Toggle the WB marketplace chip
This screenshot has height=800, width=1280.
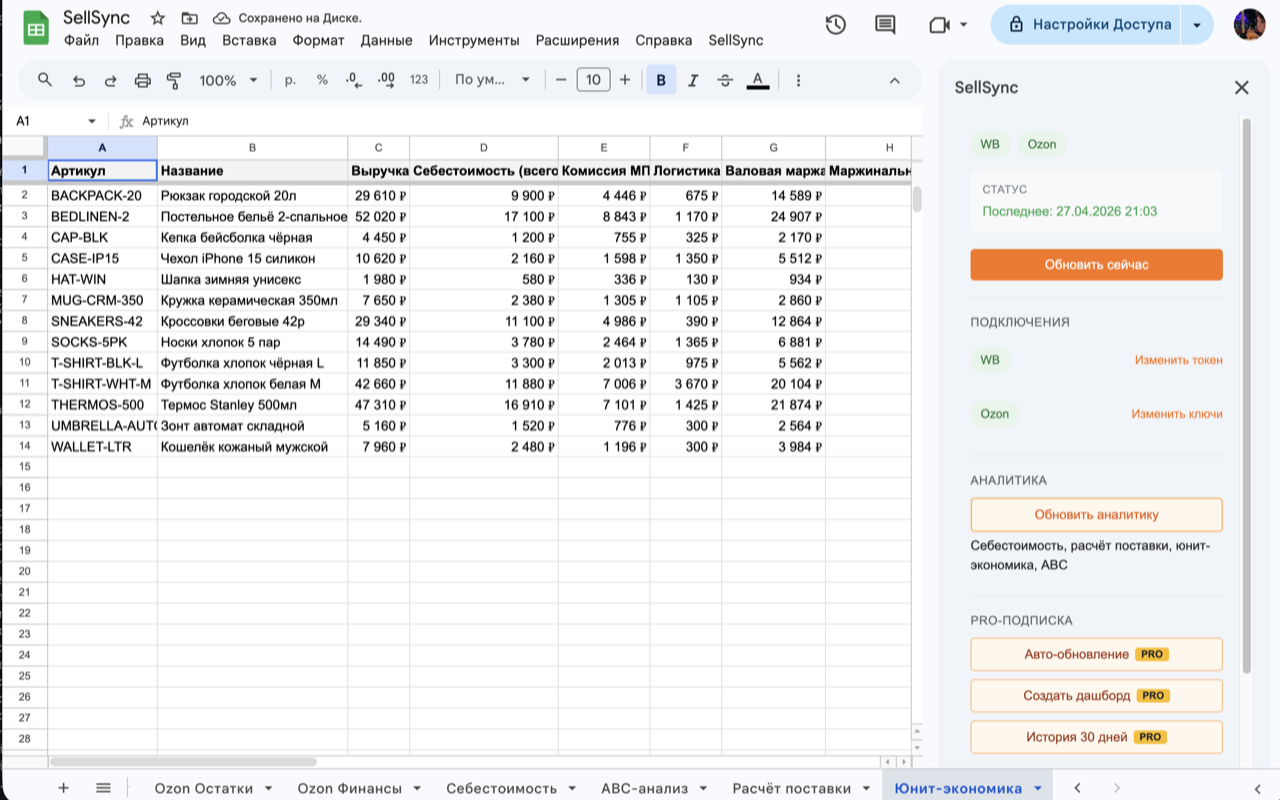pyautogui.click(x=990, y=144)
